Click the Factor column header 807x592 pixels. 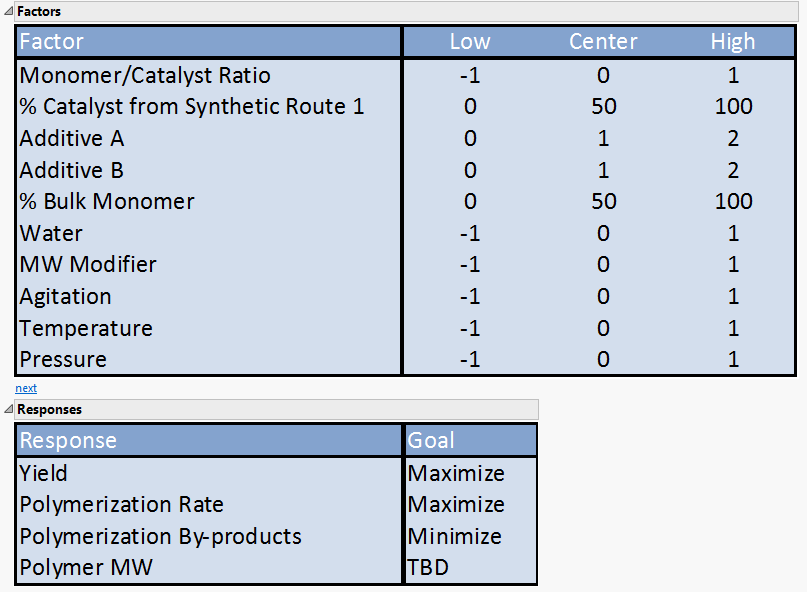[x=52, y=42]
